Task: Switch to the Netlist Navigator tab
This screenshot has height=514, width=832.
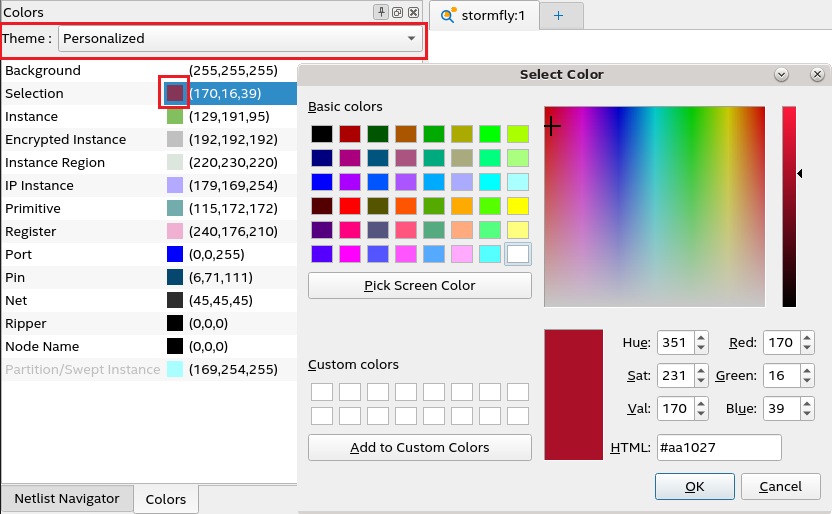Action: coord(67,498)
